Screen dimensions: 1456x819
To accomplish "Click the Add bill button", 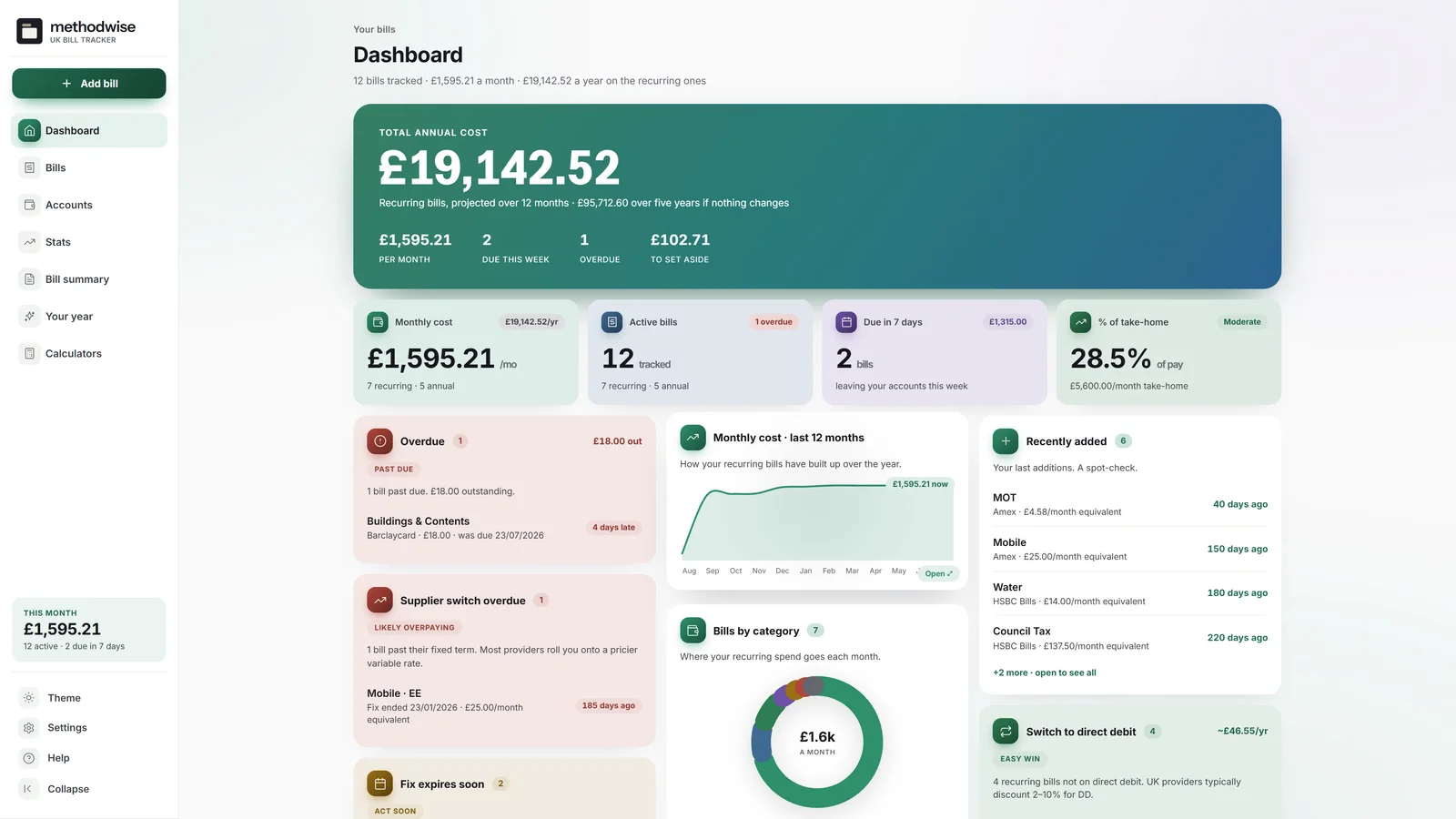I will pos(89,84).
